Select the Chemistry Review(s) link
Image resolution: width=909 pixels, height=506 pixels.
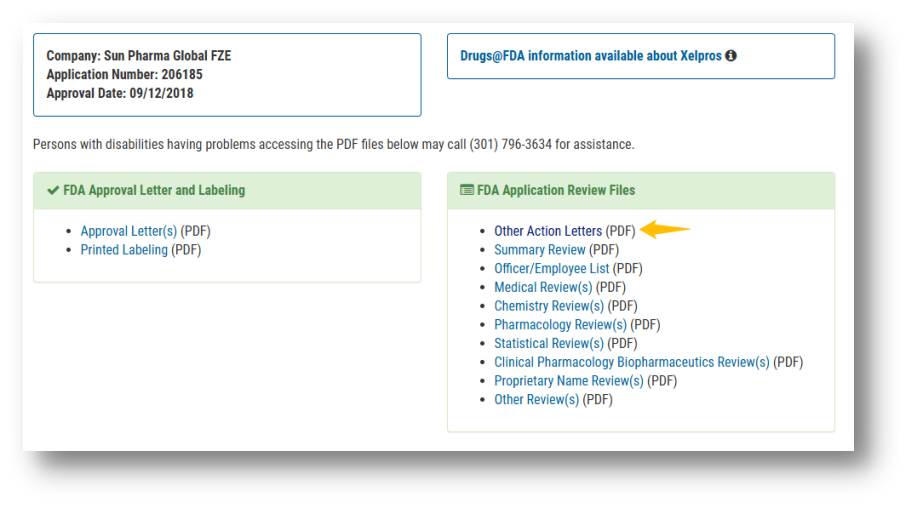(549, 306)
